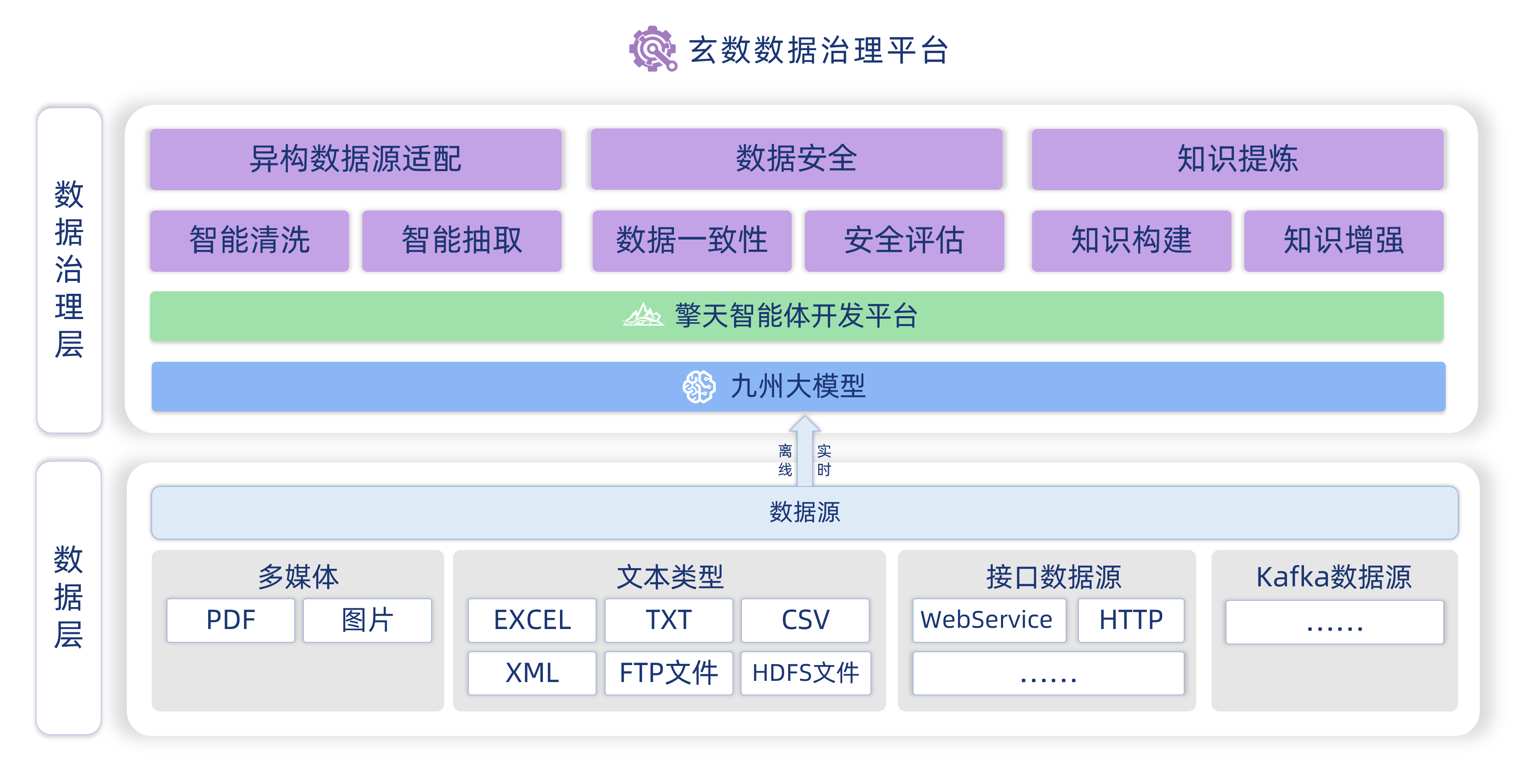Click the brain icon beside 九州大模型

[x=698, y=386]
